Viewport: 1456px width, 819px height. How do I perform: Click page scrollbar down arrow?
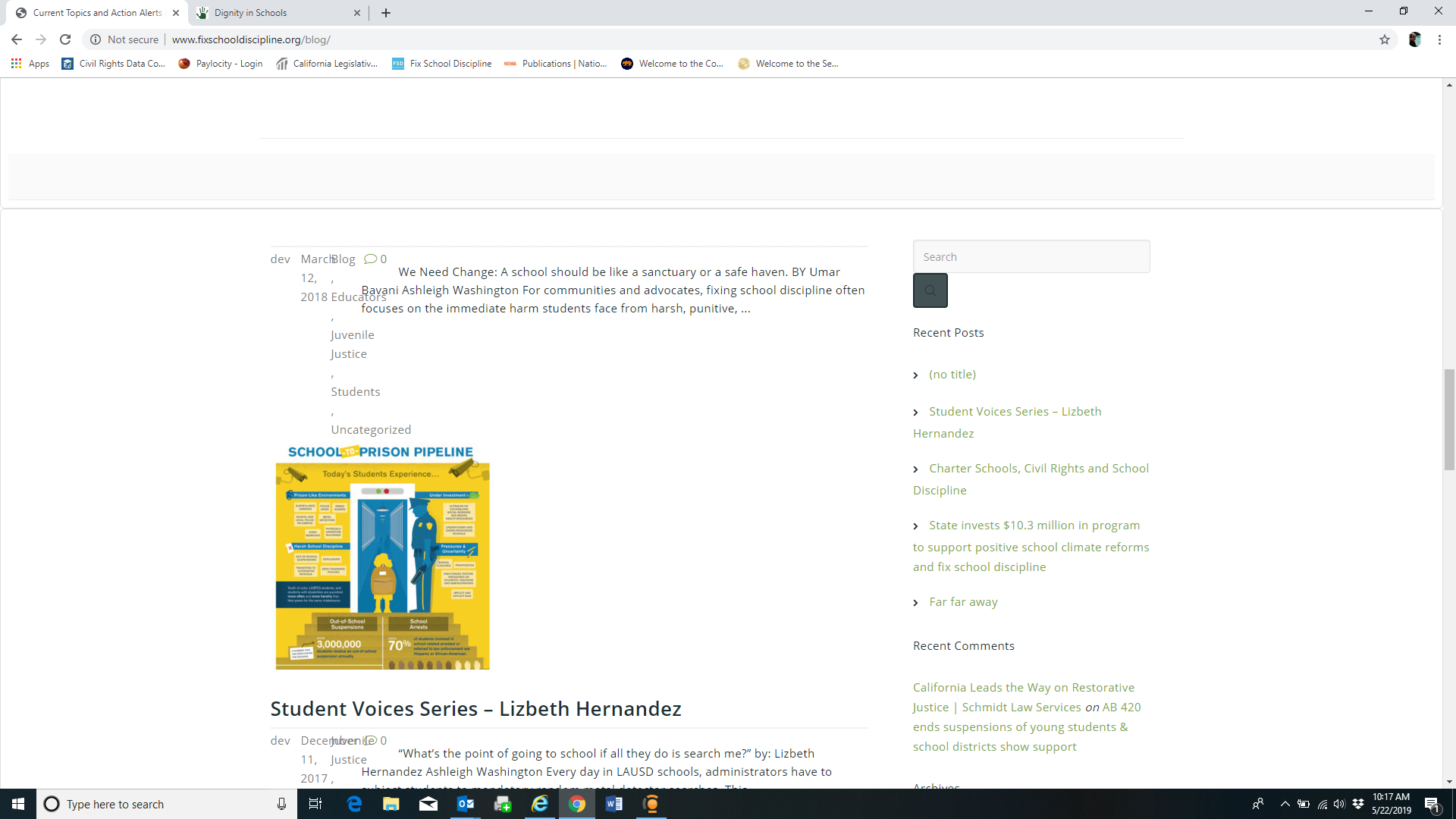(1449, 781)
